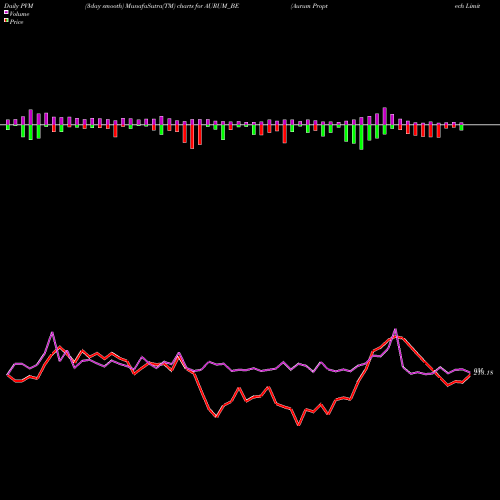500x500 pixels.
Task: Select the 'Volume' legend label
Action: (x=19, y=14)
